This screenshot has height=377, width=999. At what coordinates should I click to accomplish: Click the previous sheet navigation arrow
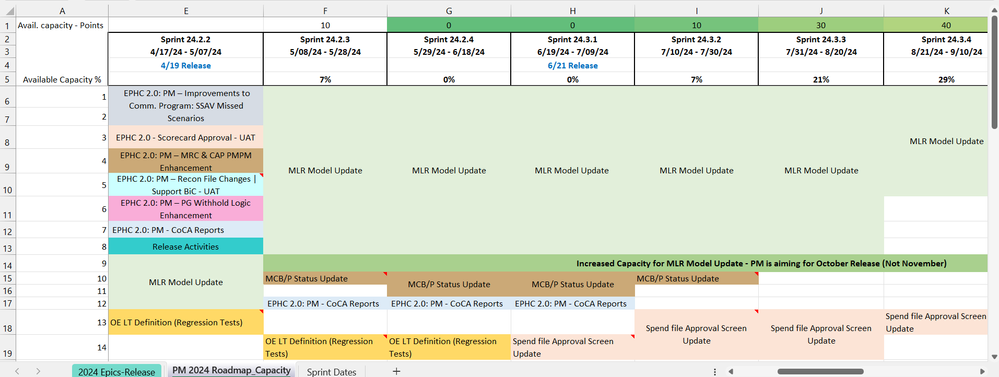17,371
